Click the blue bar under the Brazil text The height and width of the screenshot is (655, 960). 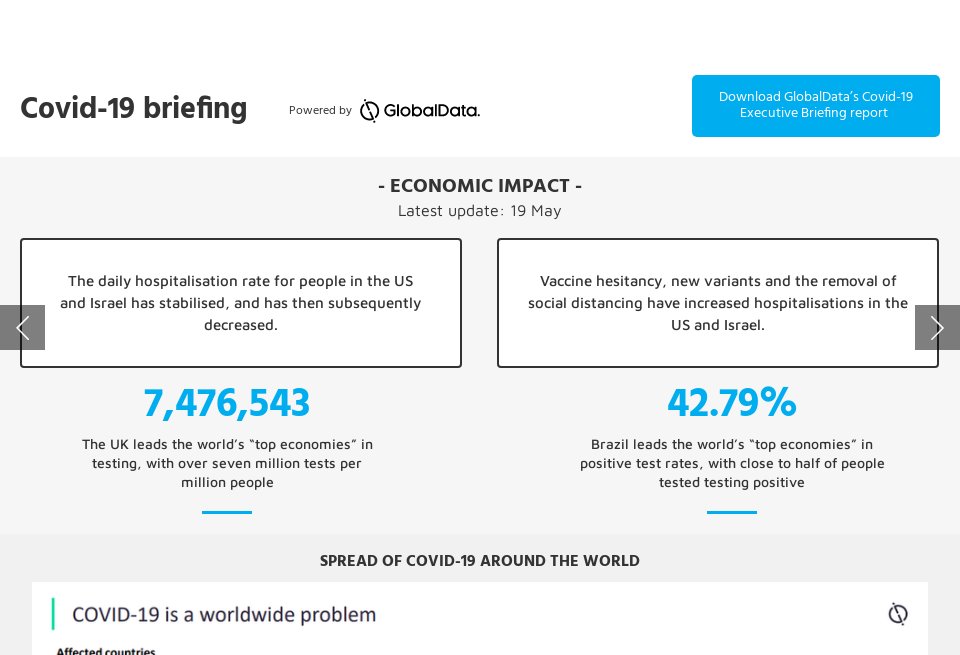[732, 512]
